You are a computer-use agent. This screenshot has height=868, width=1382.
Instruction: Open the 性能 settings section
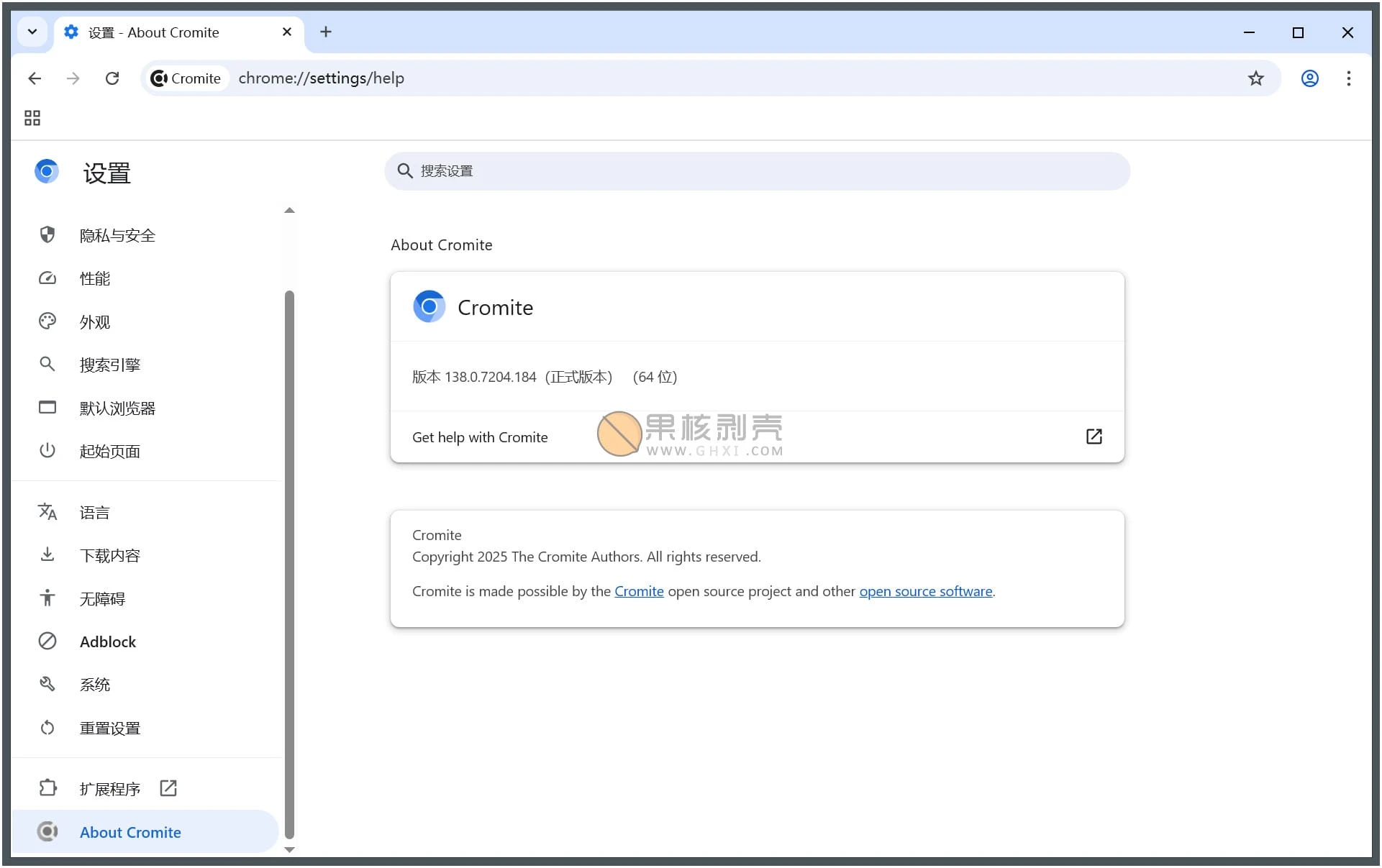(x=95, y=279)
